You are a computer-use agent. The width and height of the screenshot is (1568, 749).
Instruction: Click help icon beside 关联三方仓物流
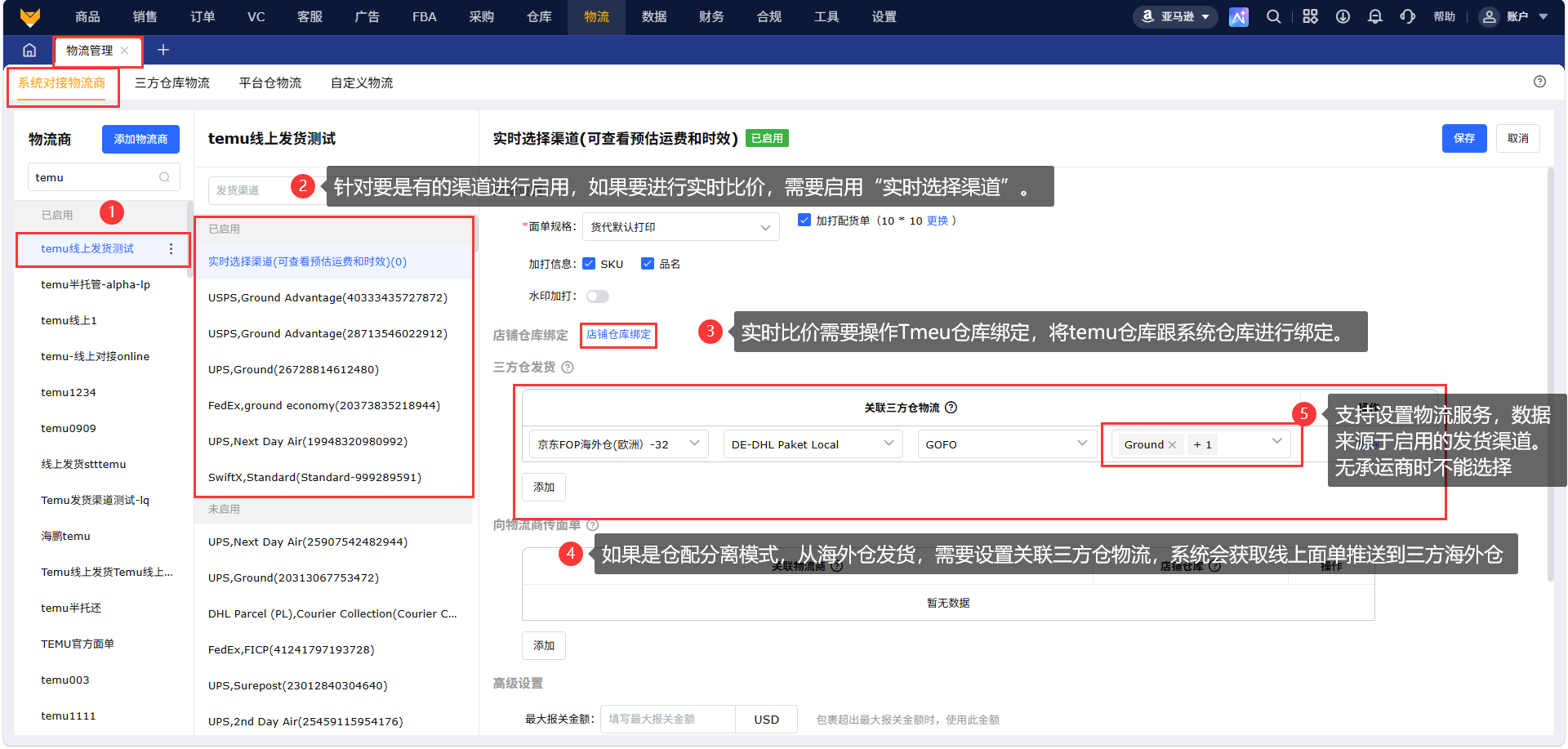tap(951, 408)
